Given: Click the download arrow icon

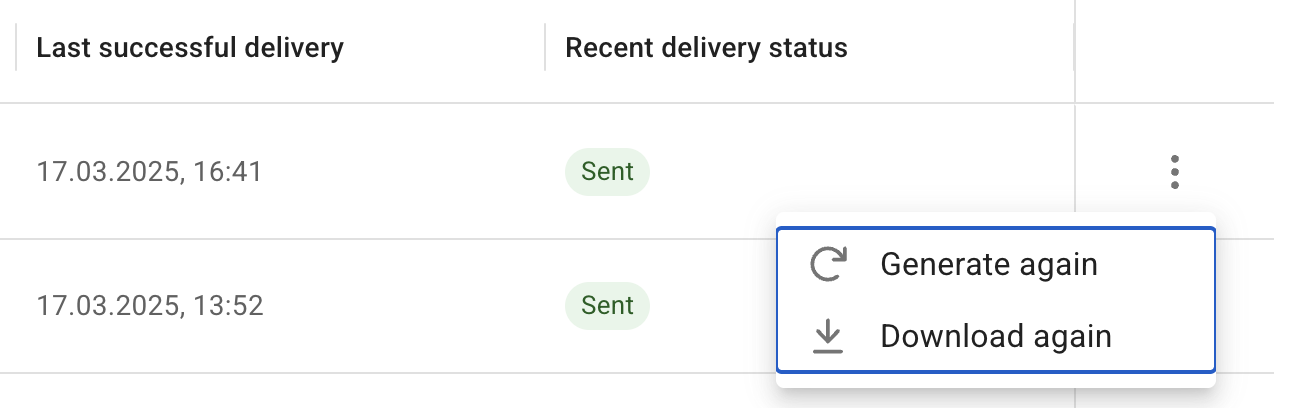Looking at the screenshot, I should (x=827, y=336).
